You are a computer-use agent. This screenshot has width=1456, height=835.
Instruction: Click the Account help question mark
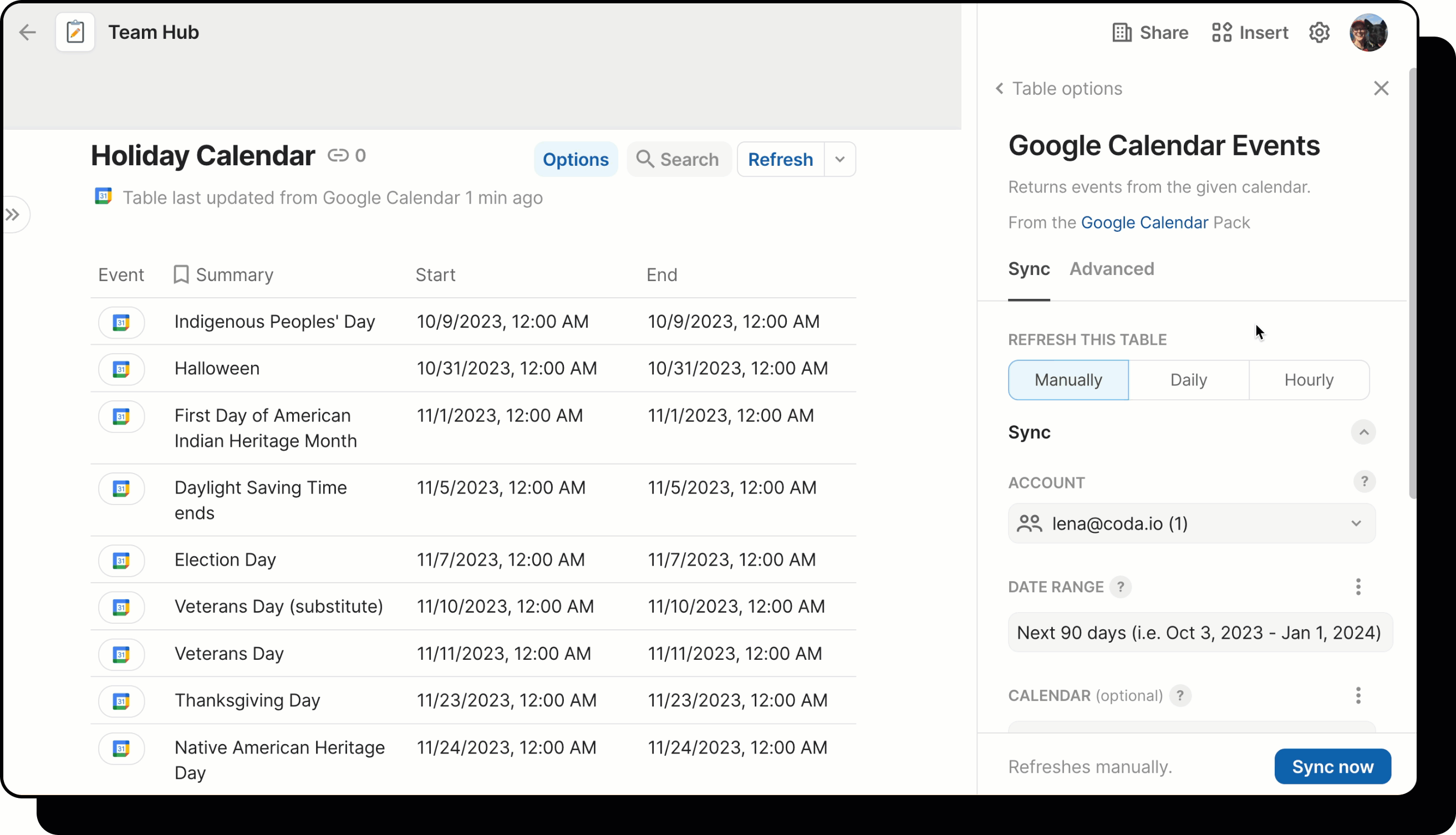(x=1366, y=482)
